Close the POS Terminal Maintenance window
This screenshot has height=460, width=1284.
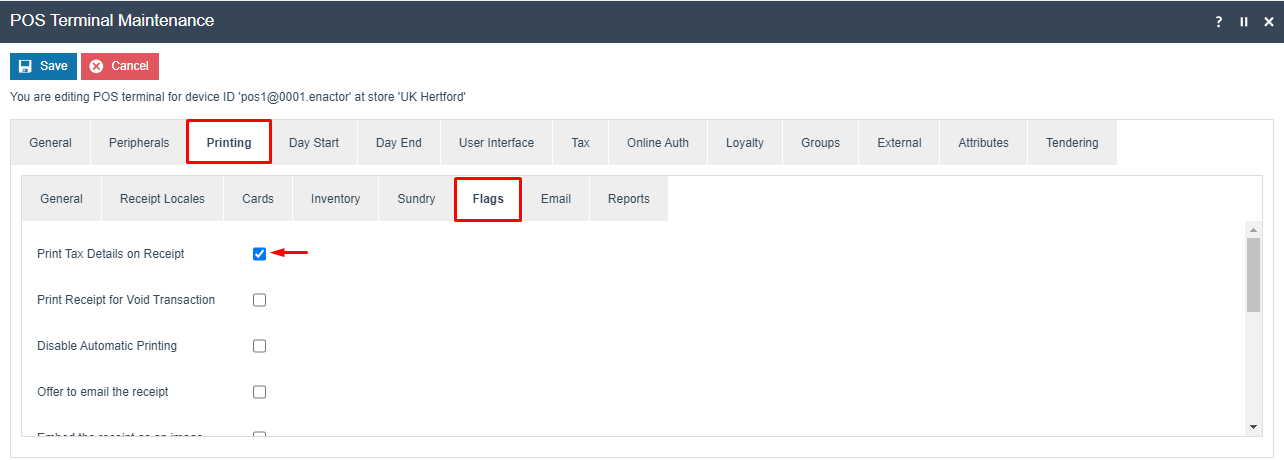point(1269,21)
